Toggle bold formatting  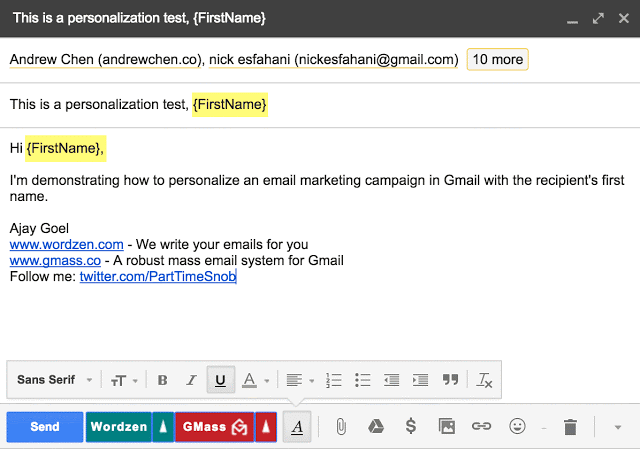[163, 380]
